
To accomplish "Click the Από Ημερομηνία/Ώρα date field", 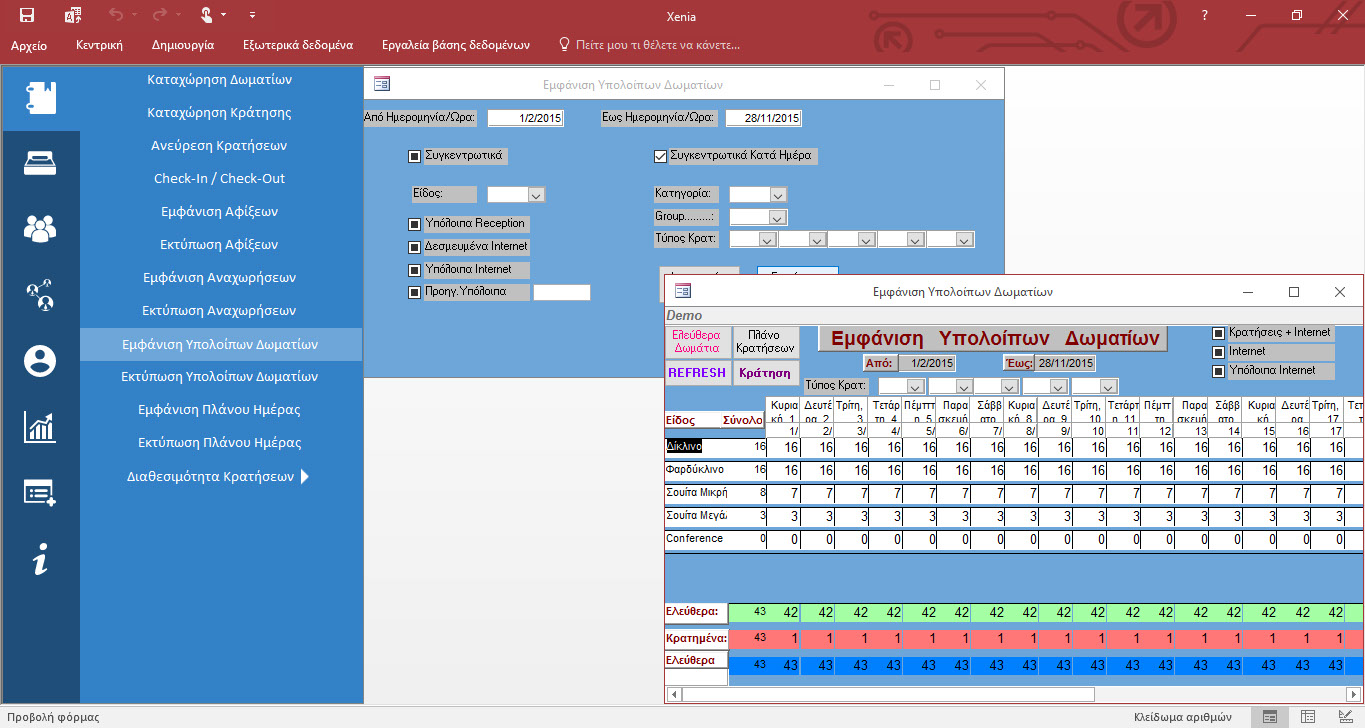I will point(526,118).
